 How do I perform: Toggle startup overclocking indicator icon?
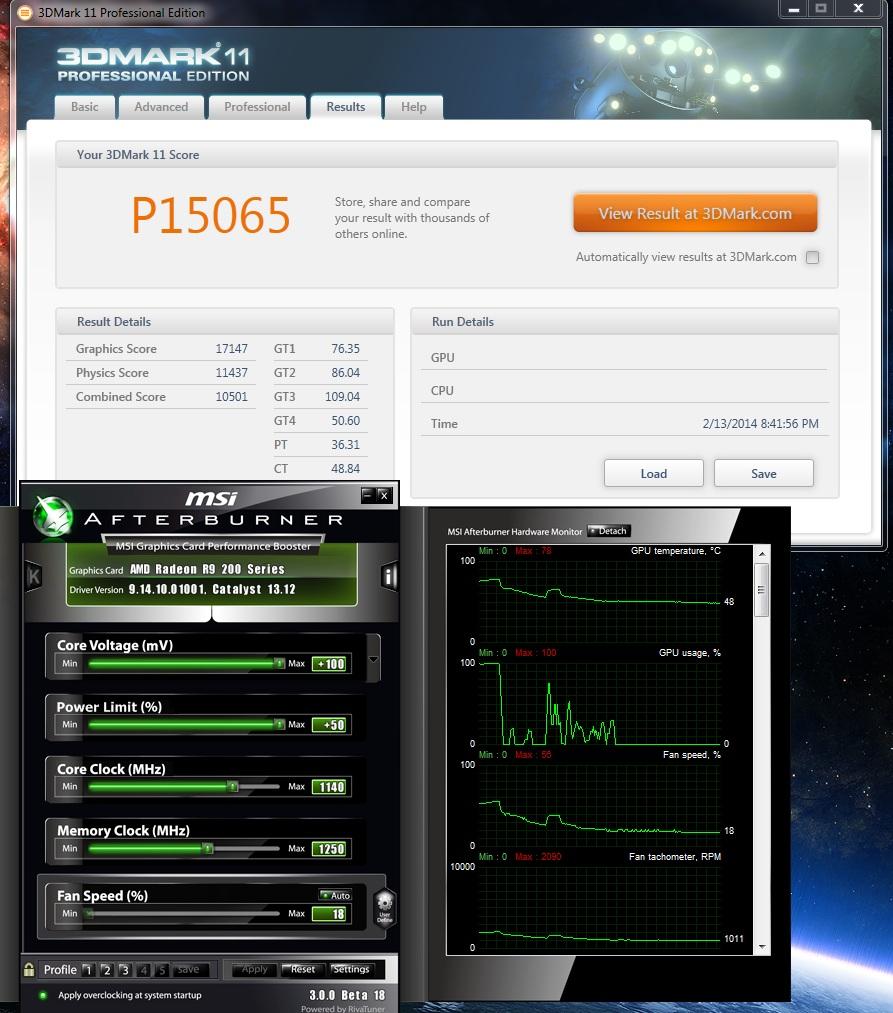point(43,996)
